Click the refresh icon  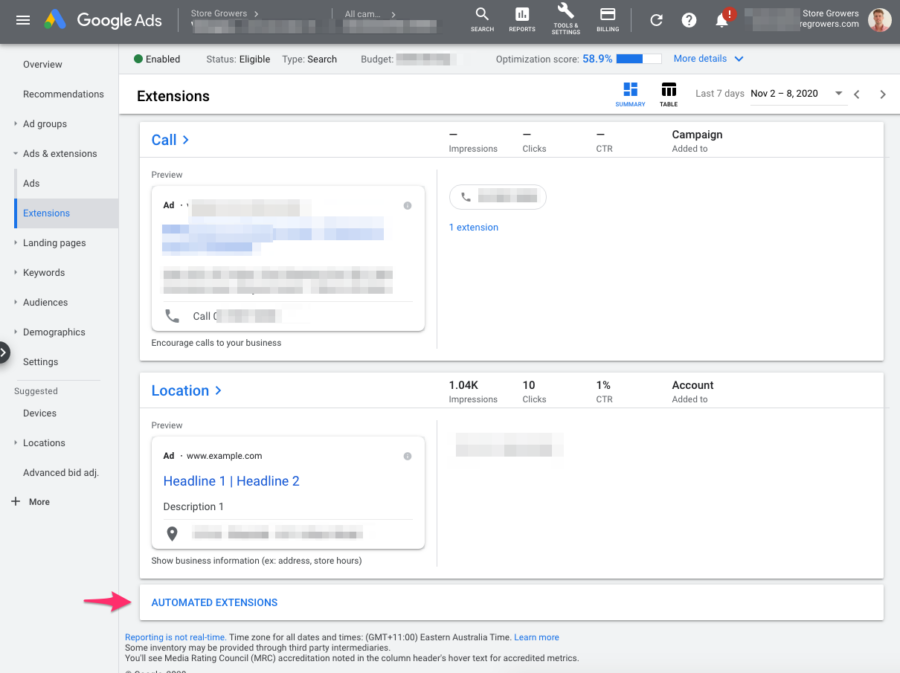click(657, 20)
